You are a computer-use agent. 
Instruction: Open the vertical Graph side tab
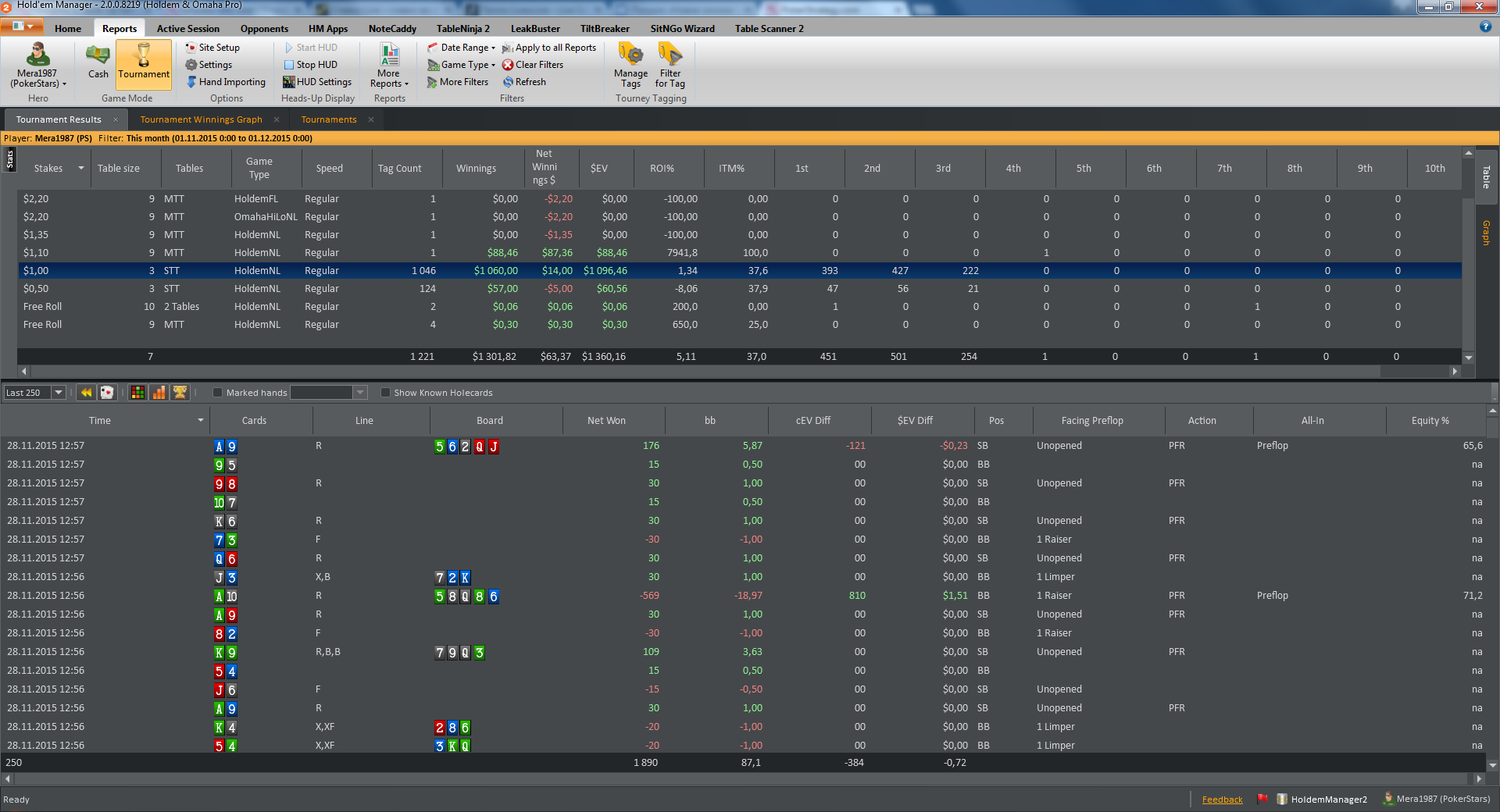1486,233
